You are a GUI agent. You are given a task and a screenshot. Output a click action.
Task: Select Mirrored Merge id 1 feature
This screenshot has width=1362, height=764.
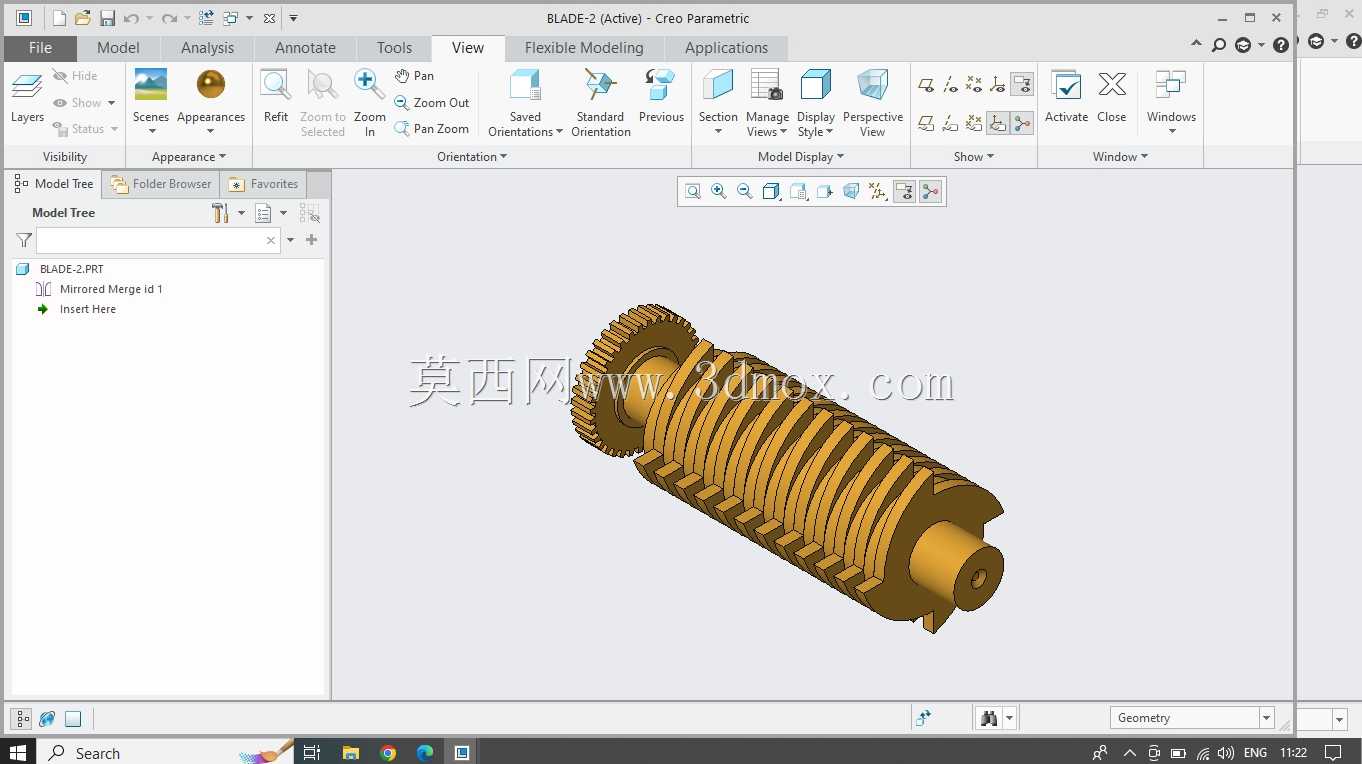[x=111, y=289]
